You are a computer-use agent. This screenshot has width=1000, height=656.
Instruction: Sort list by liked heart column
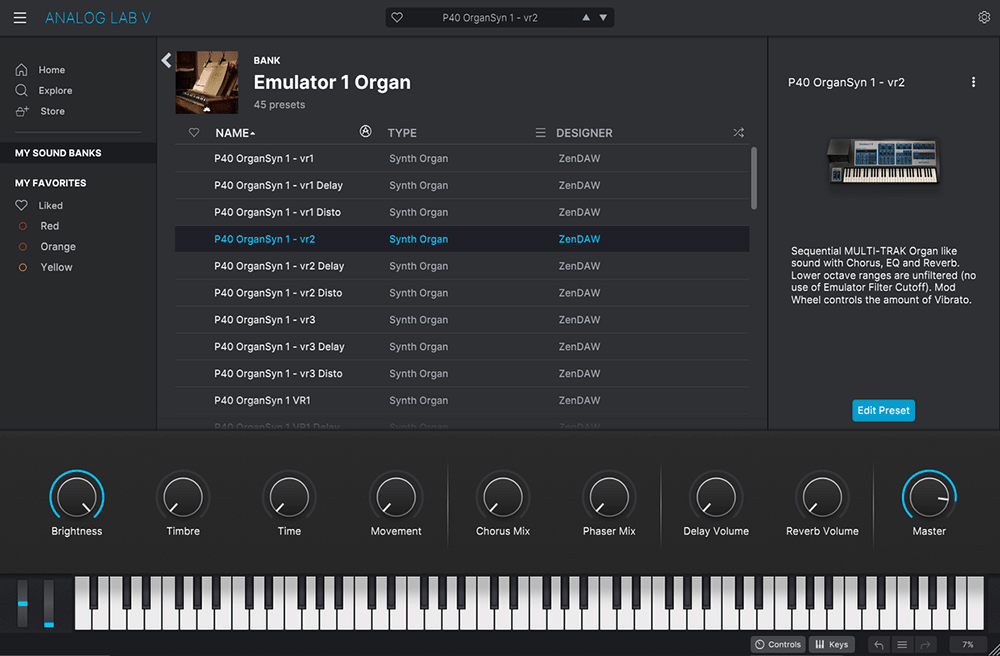(x=194, y=133)
